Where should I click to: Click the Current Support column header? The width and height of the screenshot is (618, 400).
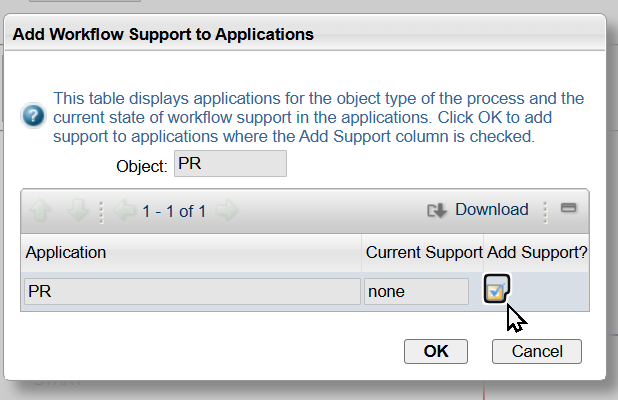(424, 253)
